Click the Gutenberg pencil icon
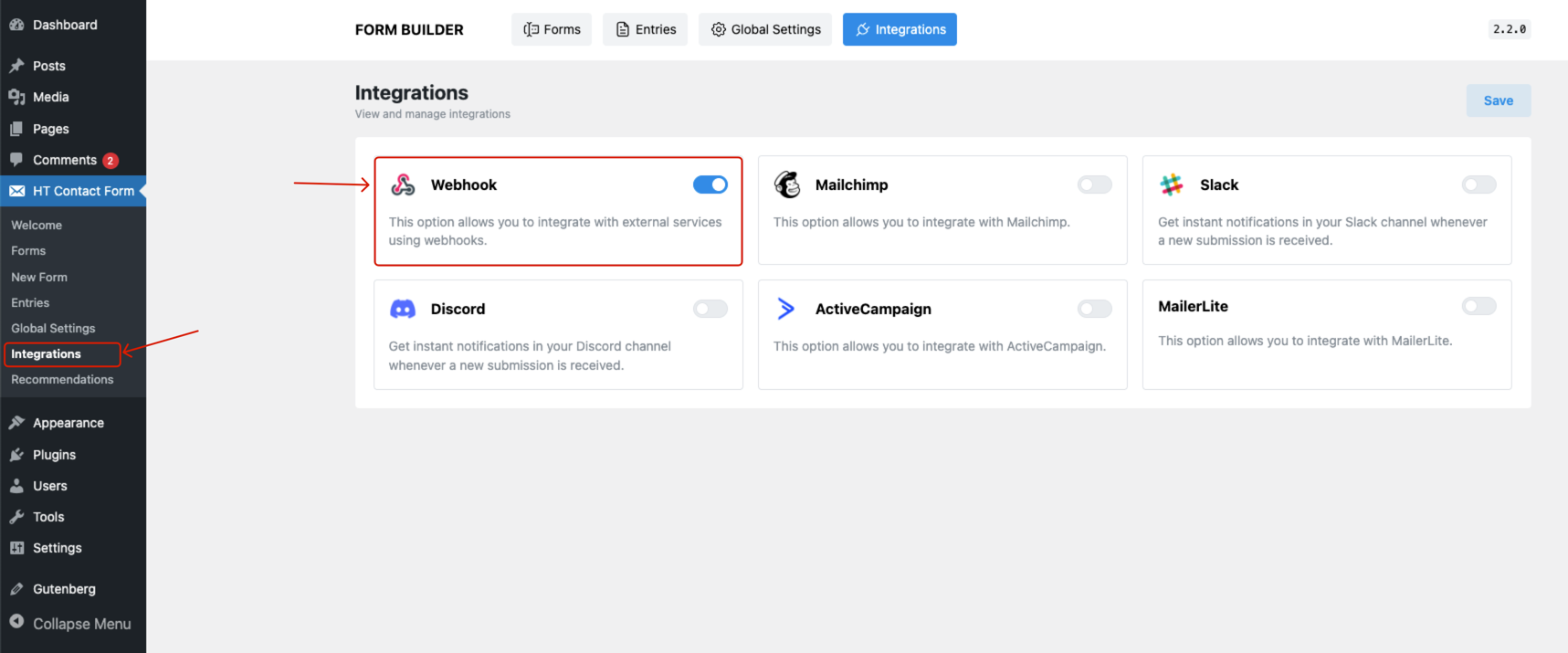 16,589
